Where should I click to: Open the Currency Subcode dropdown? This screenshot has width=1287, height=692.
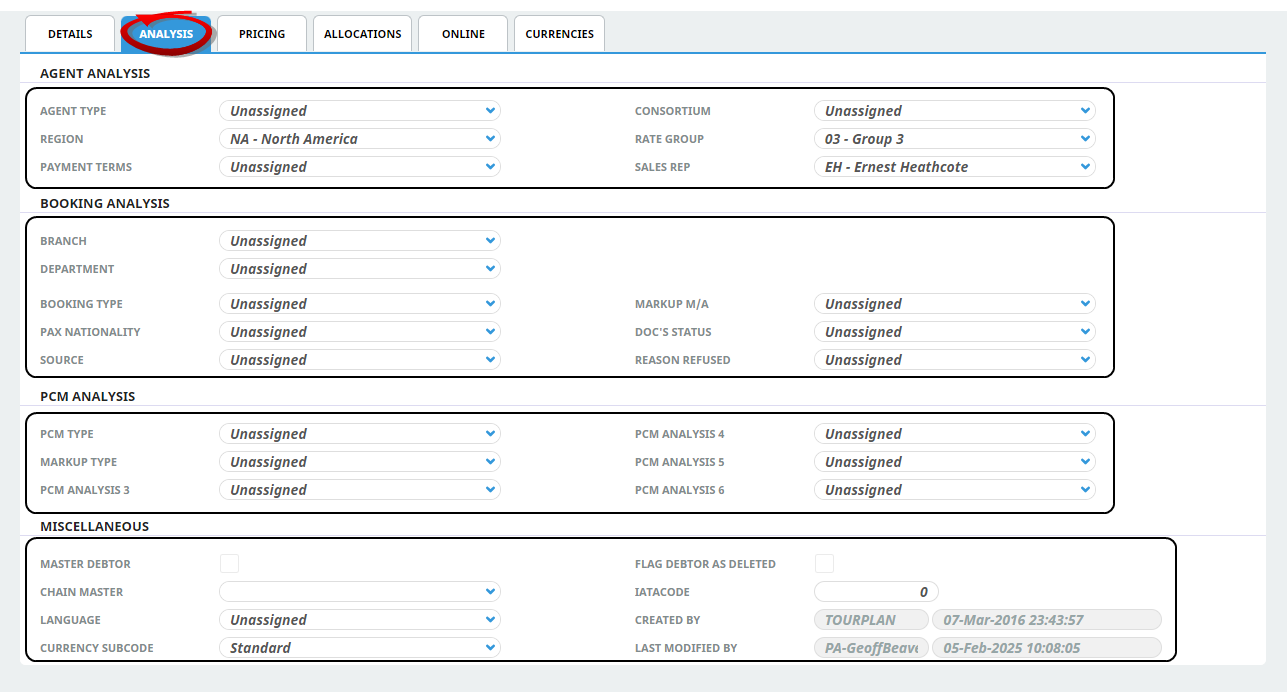[360, 647]
